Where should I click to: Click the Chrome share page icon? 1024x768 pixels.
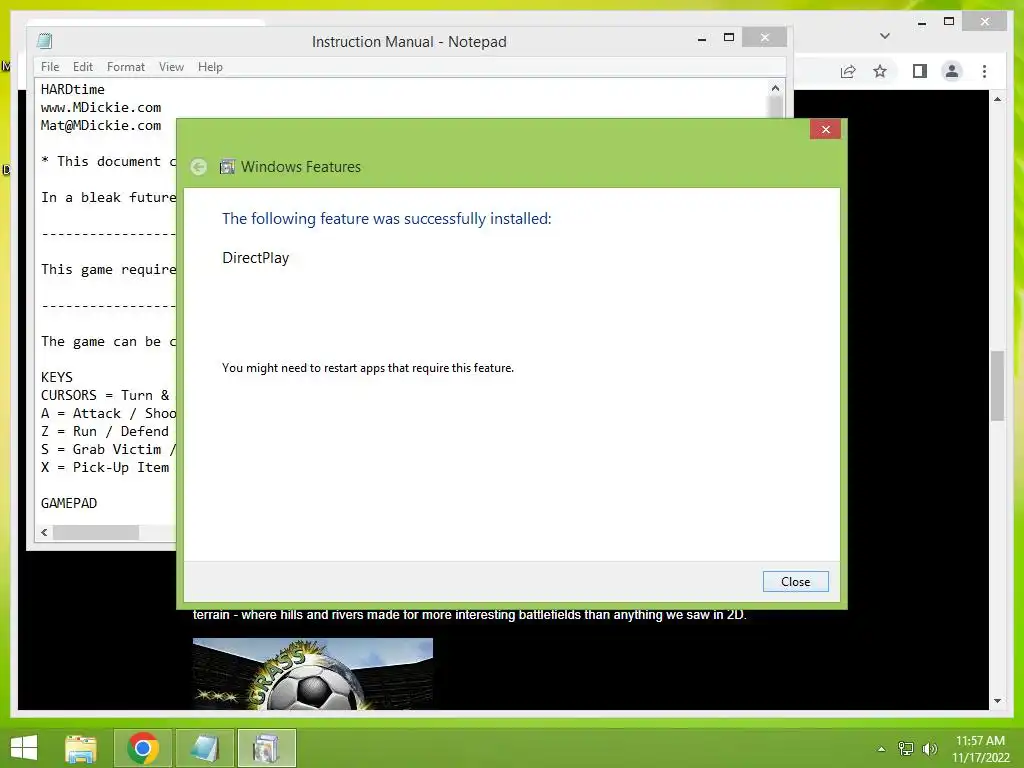(848, 71)
